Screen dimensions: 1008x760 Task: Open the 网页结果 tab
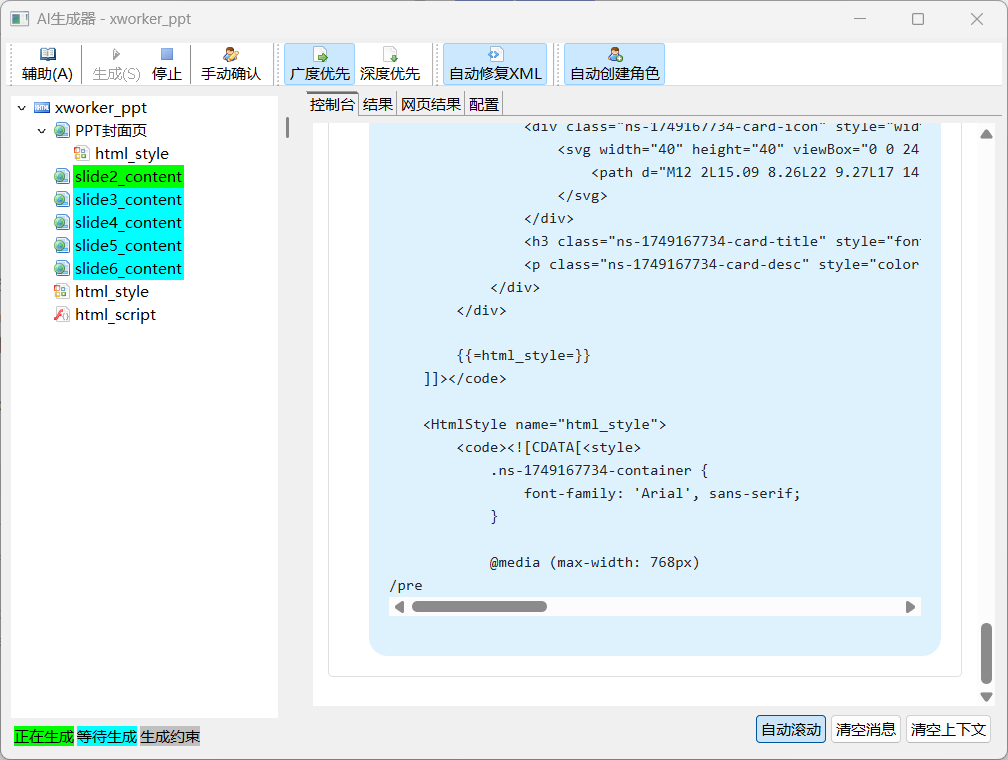[x=431, y=104]
